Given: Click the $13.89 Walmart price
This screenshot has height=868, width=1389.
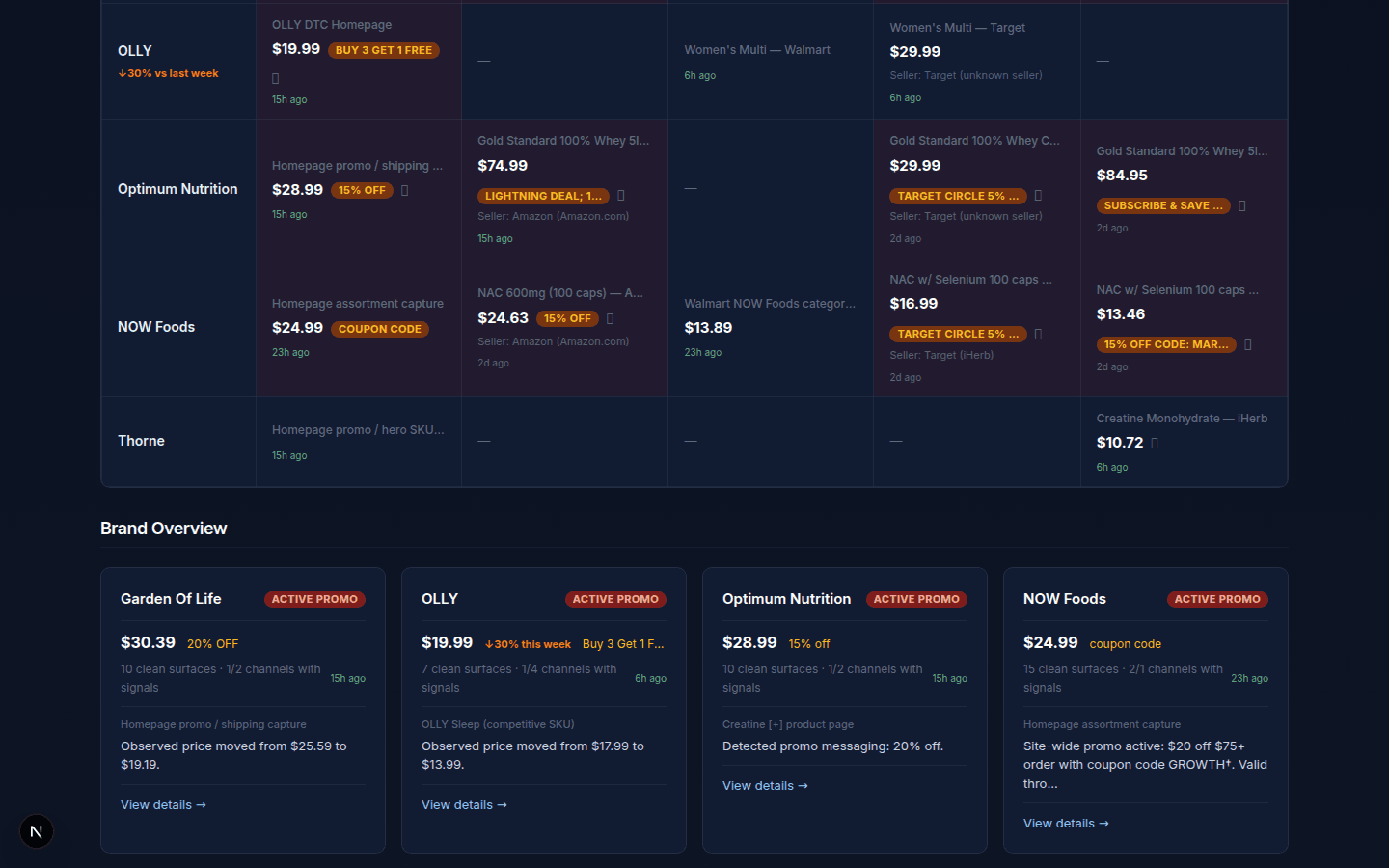Looking at the screenshot, I should 708,328.
